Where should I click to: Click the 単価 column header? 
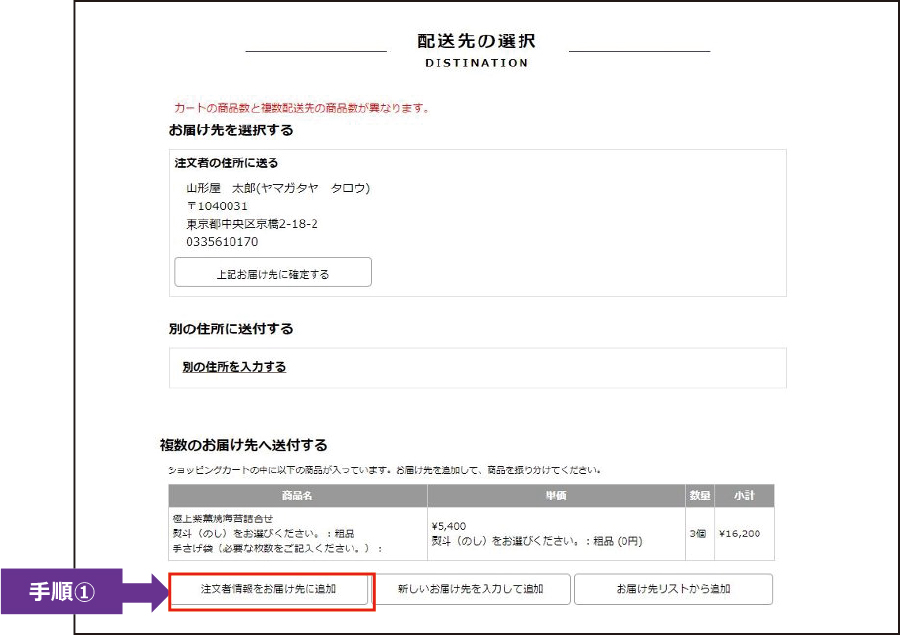coord(558,496)
